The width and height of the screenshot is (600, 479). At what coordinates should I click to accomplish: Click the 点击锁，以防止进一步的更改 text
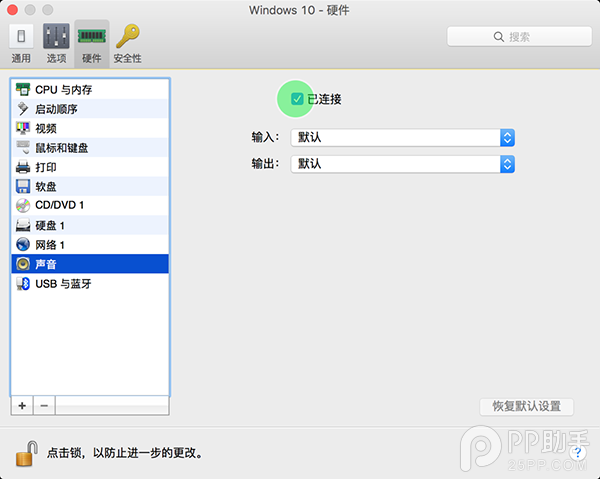tap(125, 453)
